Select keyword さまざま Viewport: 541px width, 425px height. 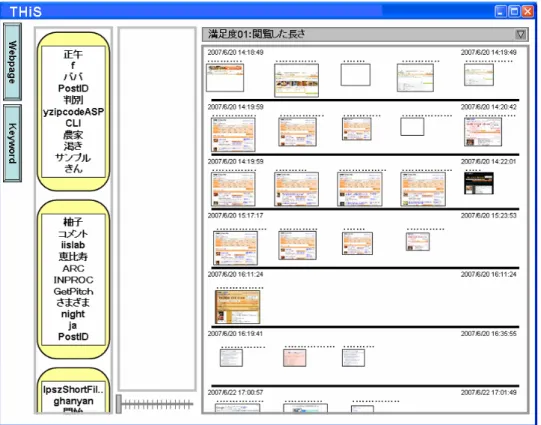coord(73,303)
